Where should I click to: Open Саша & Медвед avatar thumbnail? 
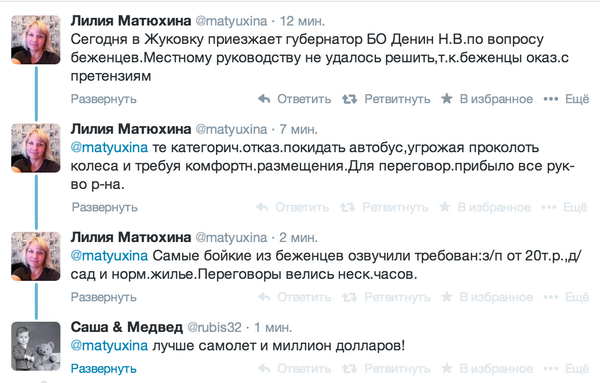point(36,346)
